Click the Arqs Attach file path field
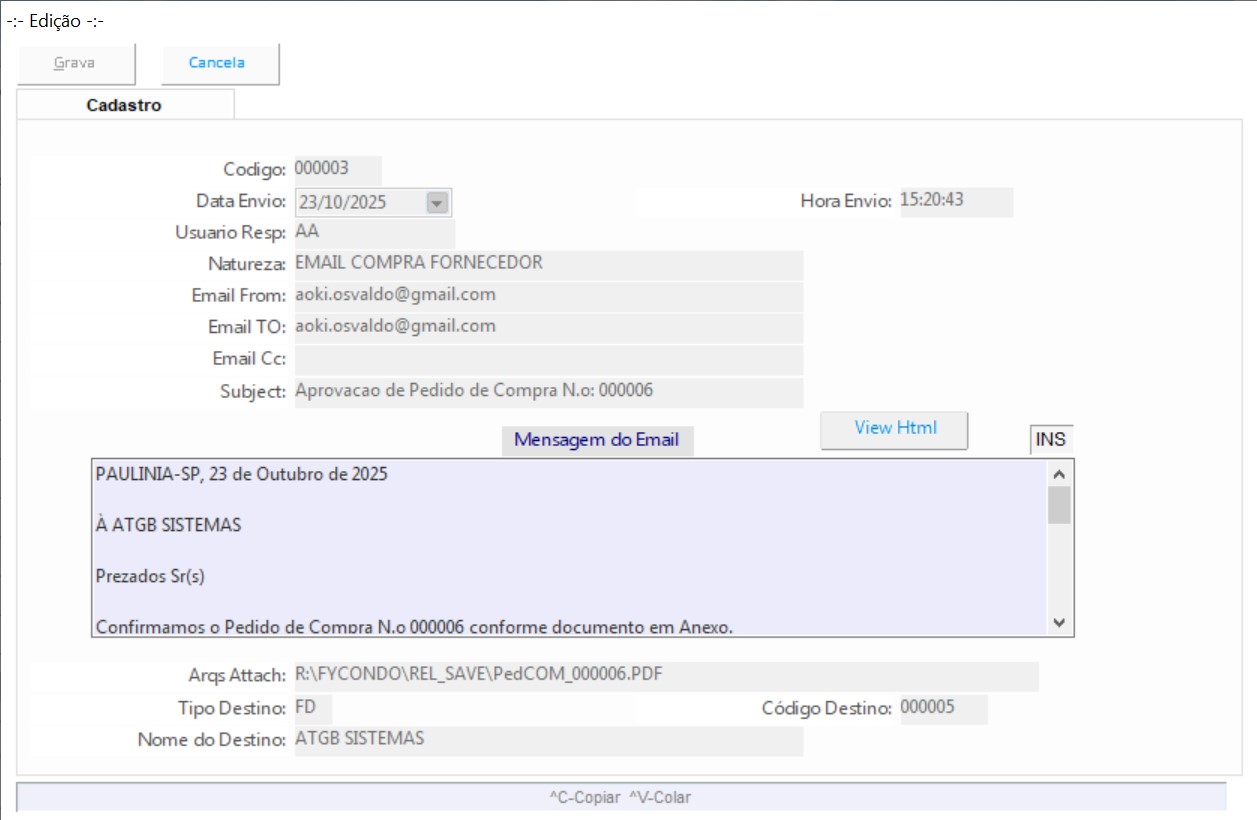 [x=665, y=676]
